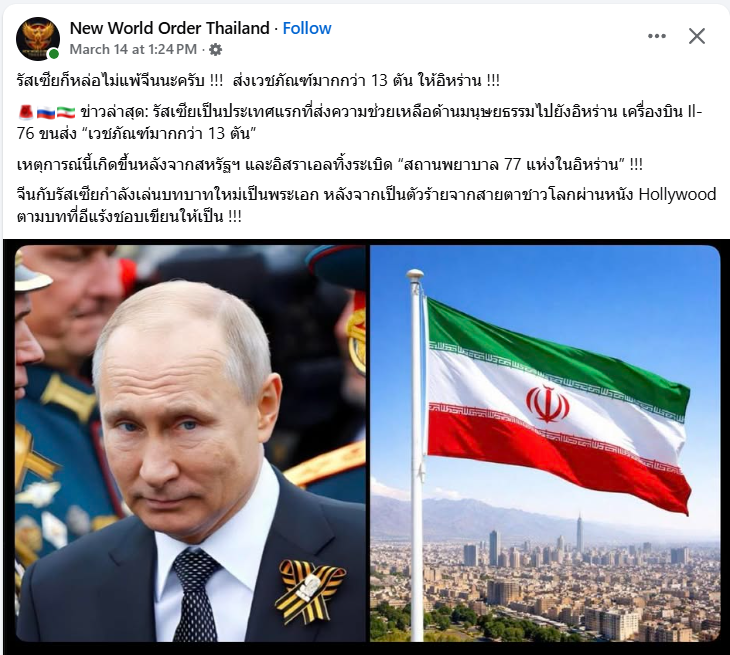Open the right photo of the waving Iranian flag
Screen dimensions: 730x655
click(x=545, y=443)
